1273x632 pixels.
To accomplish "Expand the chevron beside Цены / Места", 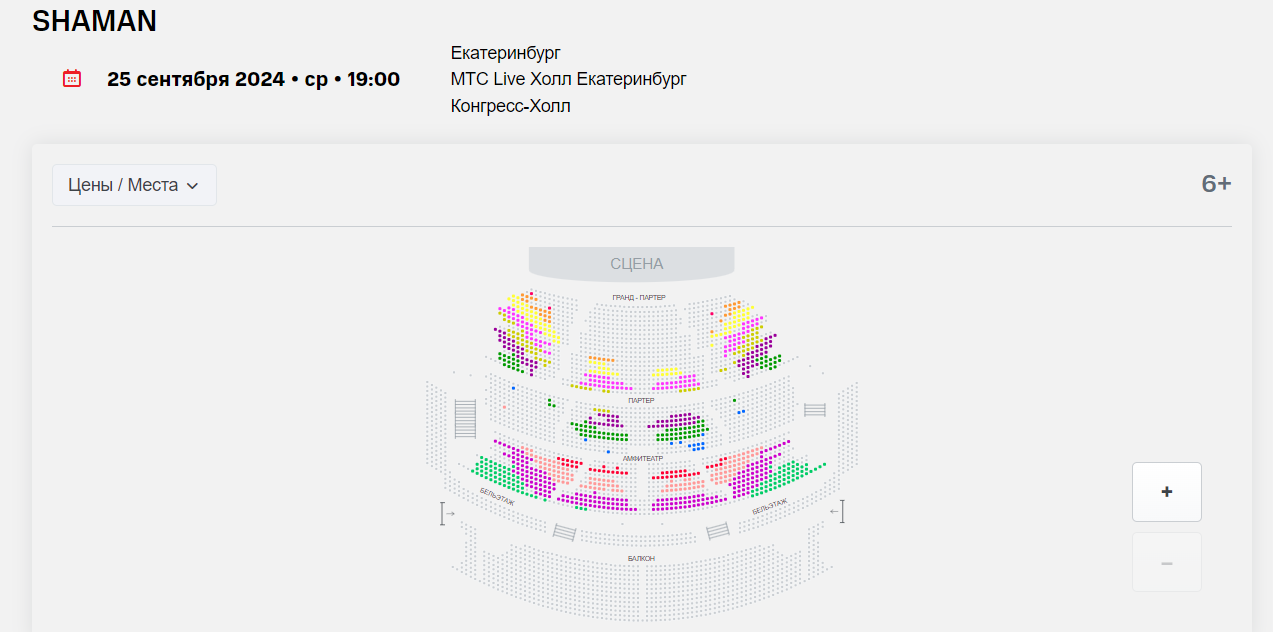I will [193, 185].
